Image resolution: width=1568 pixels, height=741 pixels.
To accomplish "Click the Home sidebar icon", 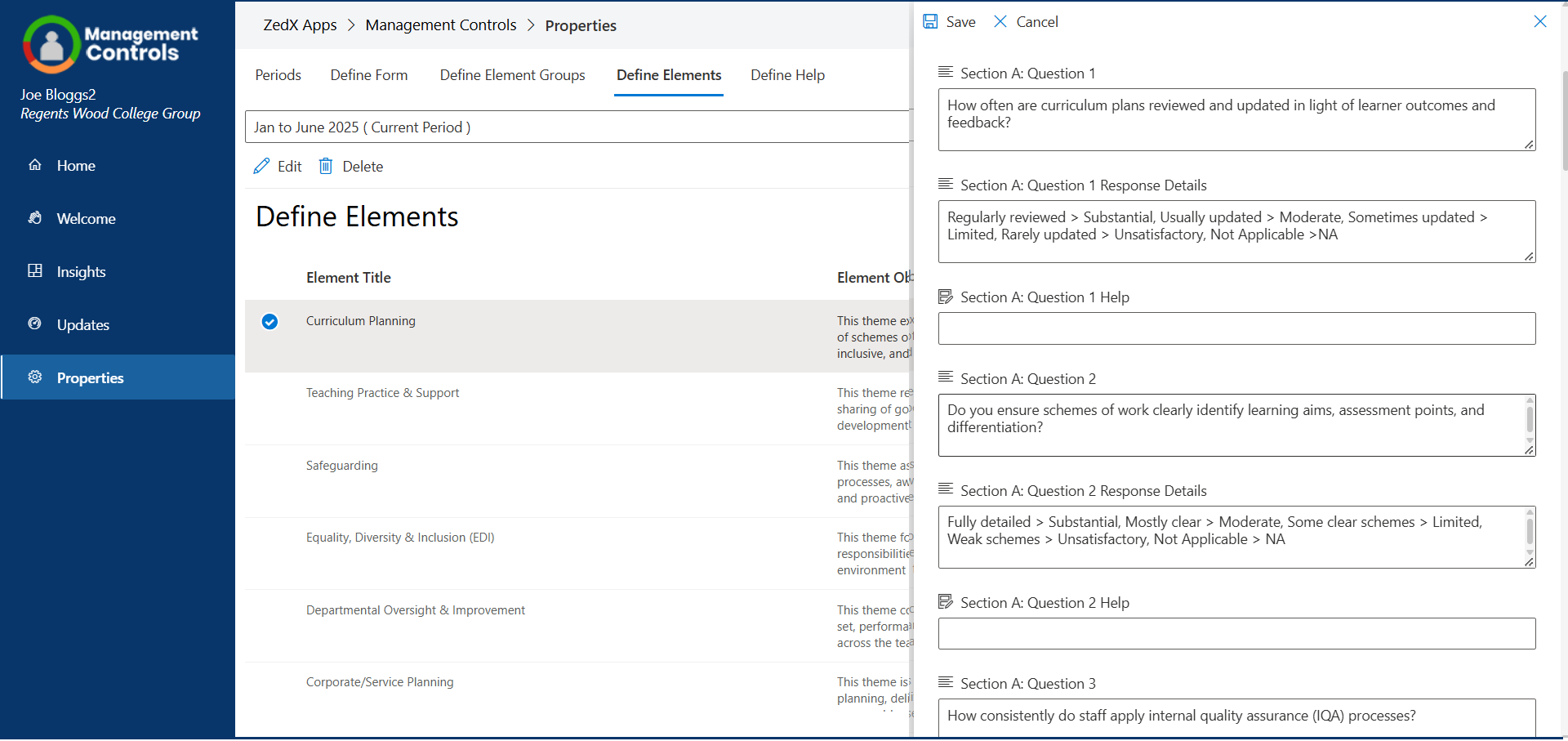I will click(35, 165).
